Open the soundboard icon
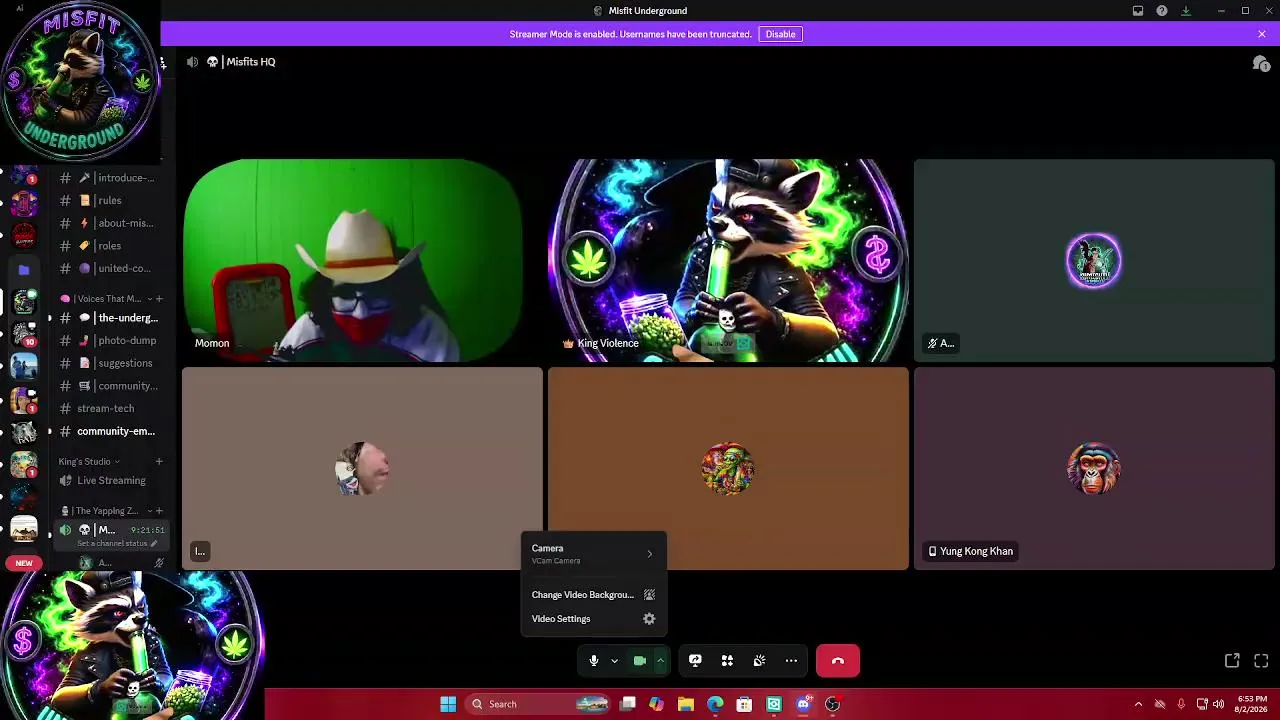 (x=759, y=661)
